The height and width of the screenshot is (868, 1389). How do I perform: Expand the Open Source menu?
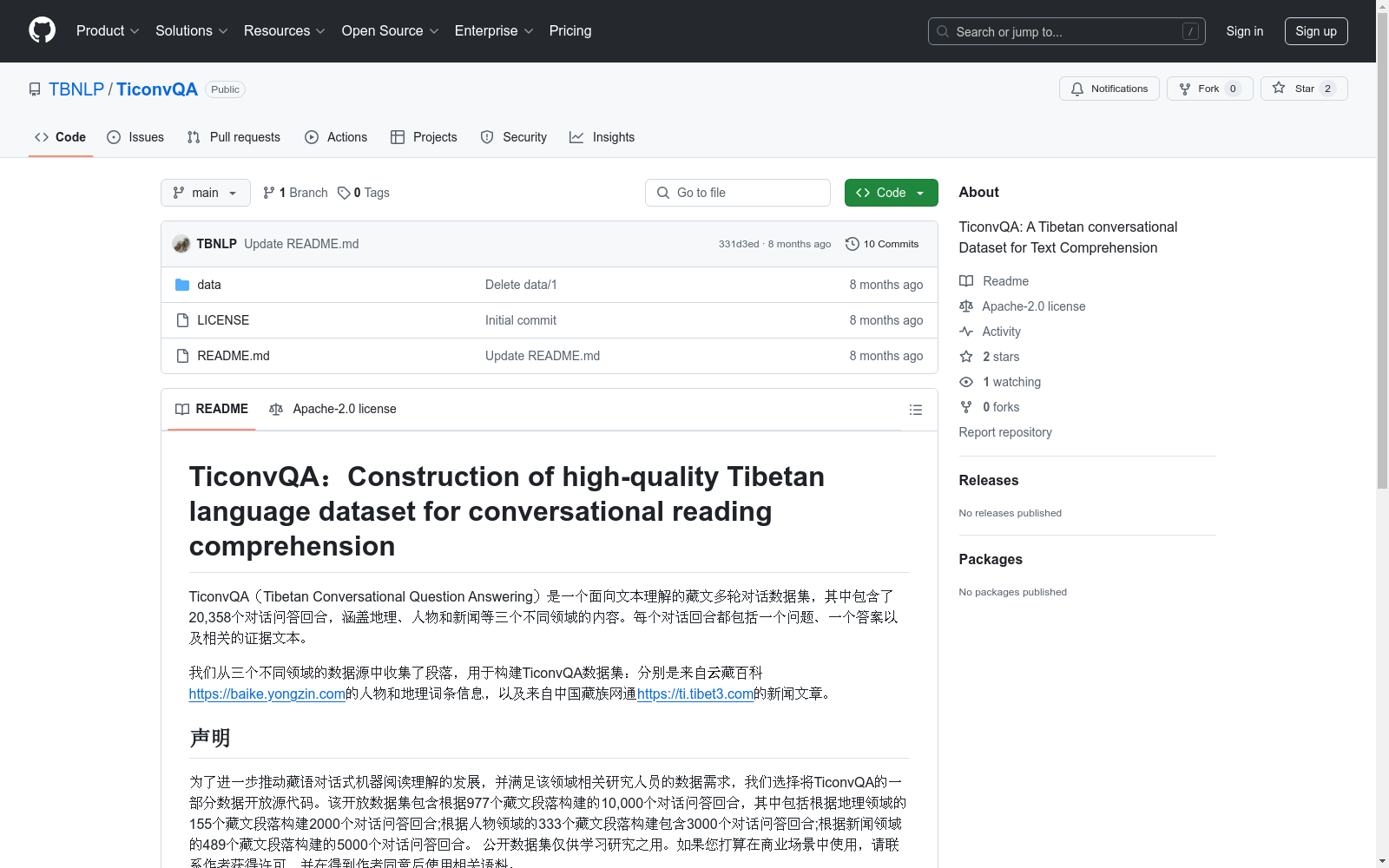pyautogui.click(x=391, y=31)
